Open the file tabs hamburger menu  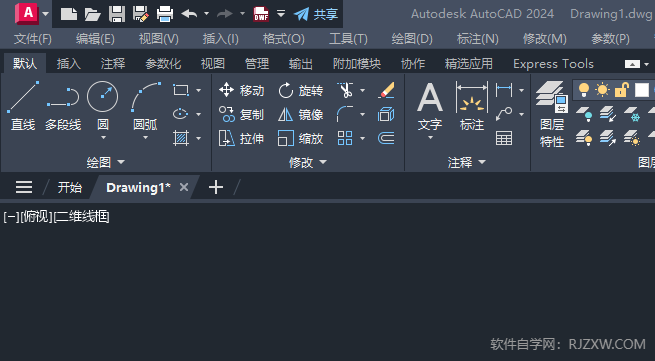[24, 187]
